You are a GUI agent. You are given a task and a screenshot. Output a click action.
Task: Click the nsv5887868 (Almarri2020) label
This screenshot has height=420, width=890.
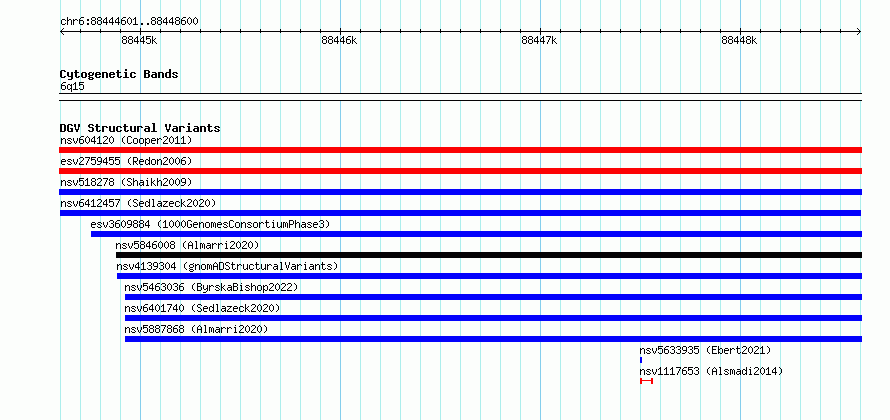[x=196, y=329]
